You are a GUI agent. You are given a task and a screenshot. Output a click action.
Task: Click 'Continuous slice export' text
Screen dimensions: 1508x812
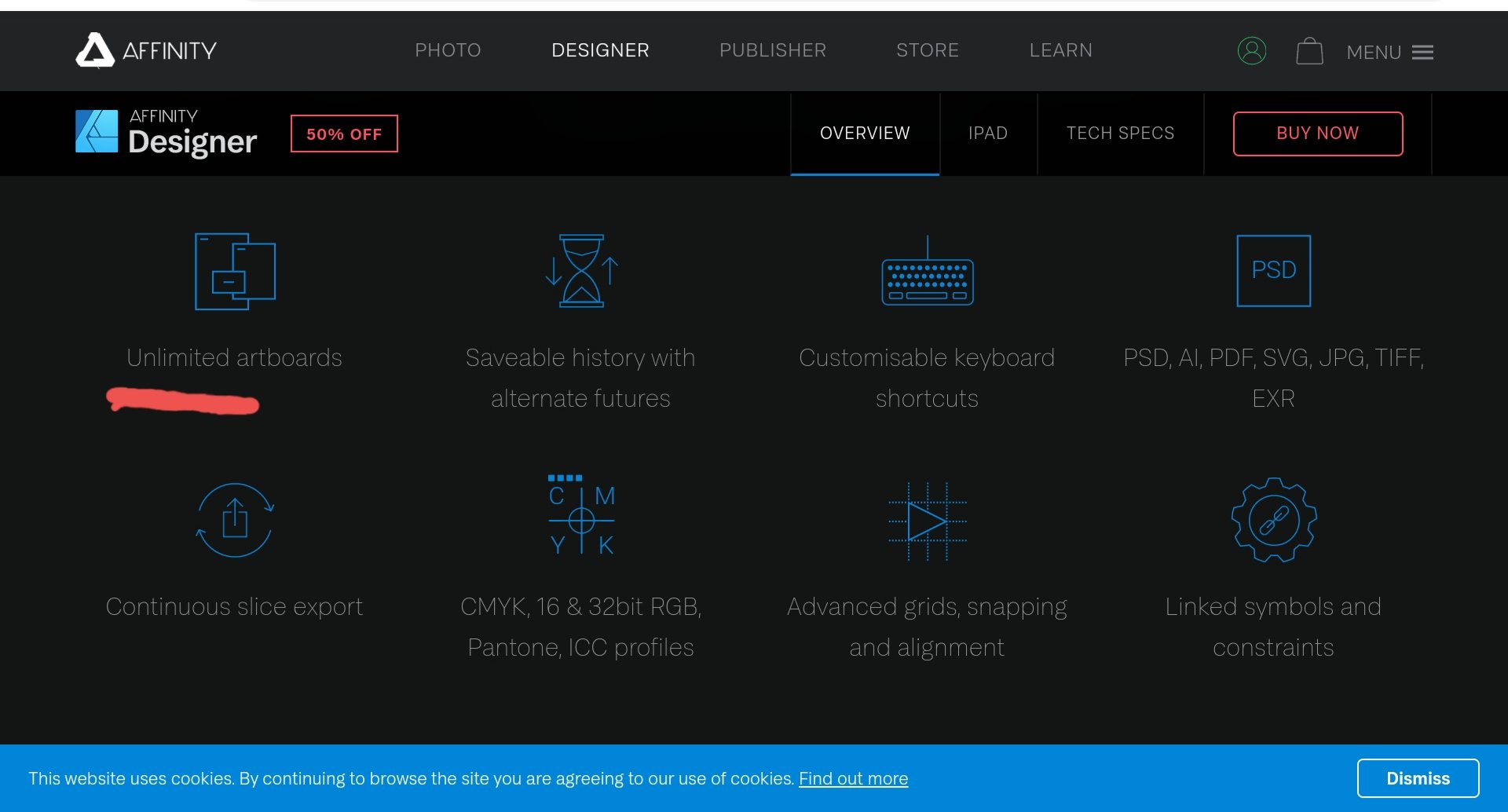235,607
